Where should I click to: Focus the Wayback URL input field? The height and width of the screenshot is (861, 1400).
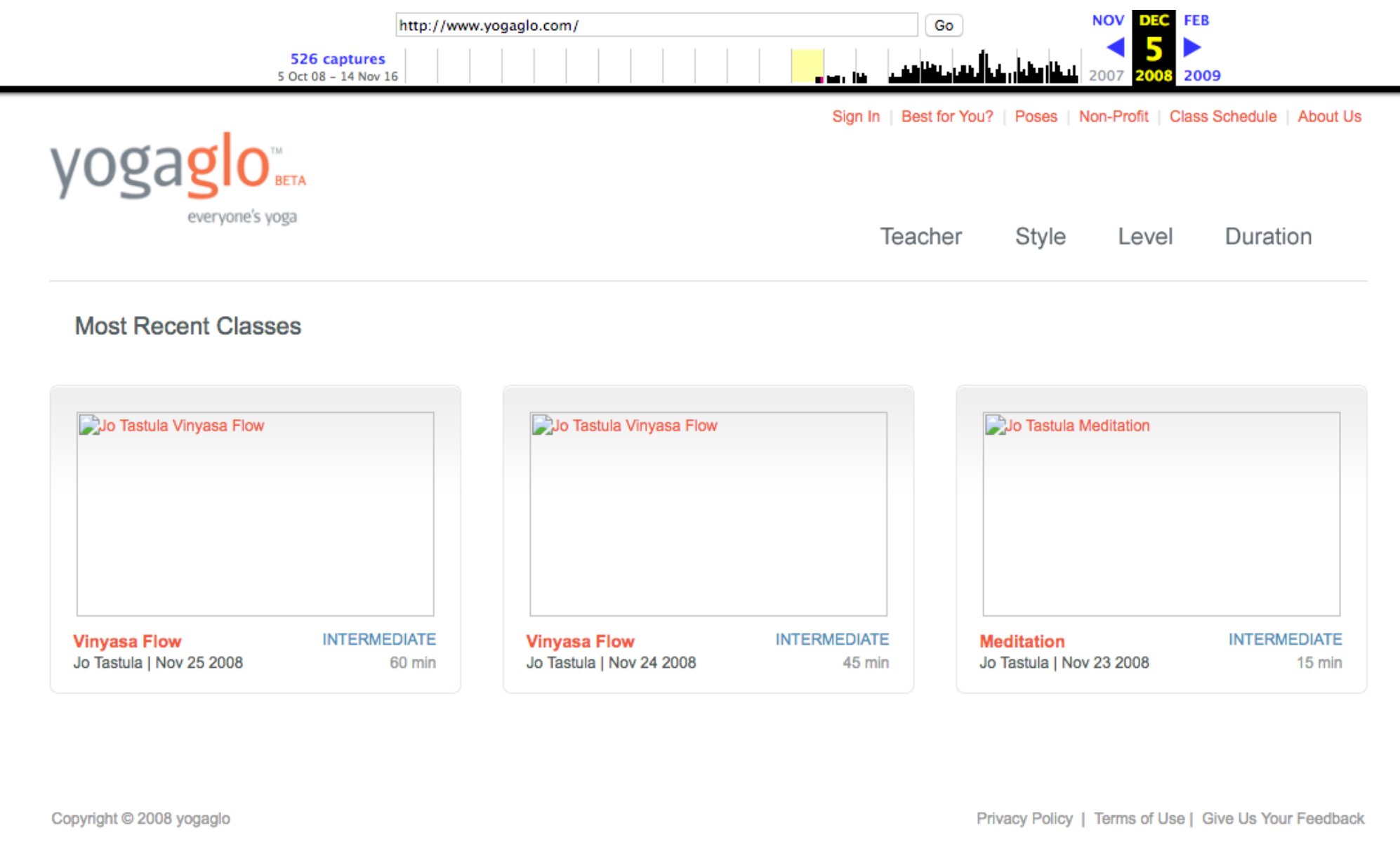pyautogui.click(x=656, y=25)
